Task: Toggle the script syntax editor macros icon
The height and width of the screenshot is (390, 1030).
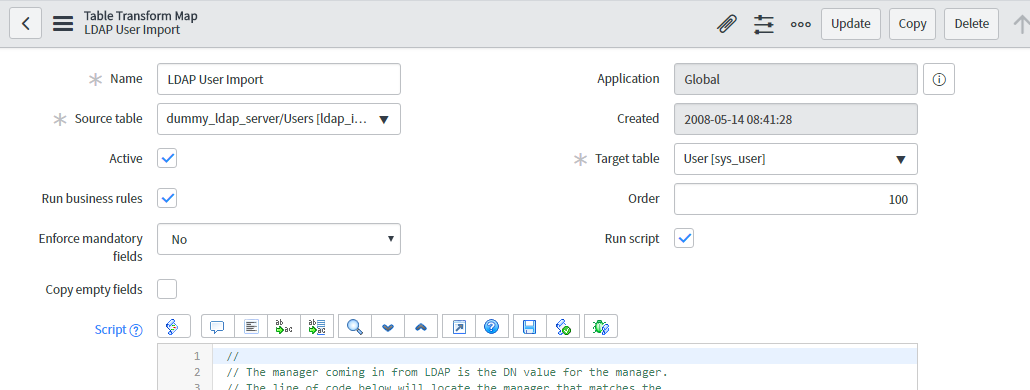Action: (173, 326)
